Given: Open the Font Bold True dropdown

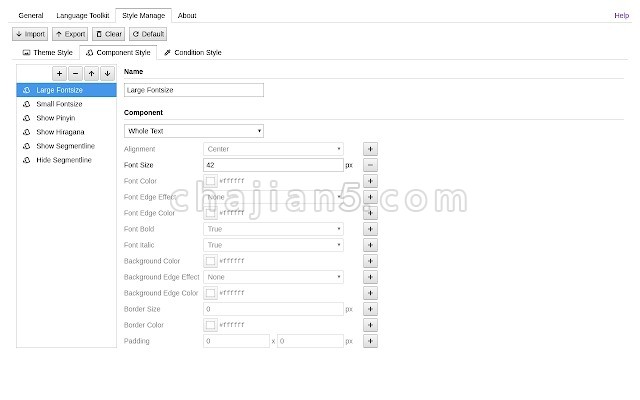Looking at the screenshot, I should (x=273, y=229).
